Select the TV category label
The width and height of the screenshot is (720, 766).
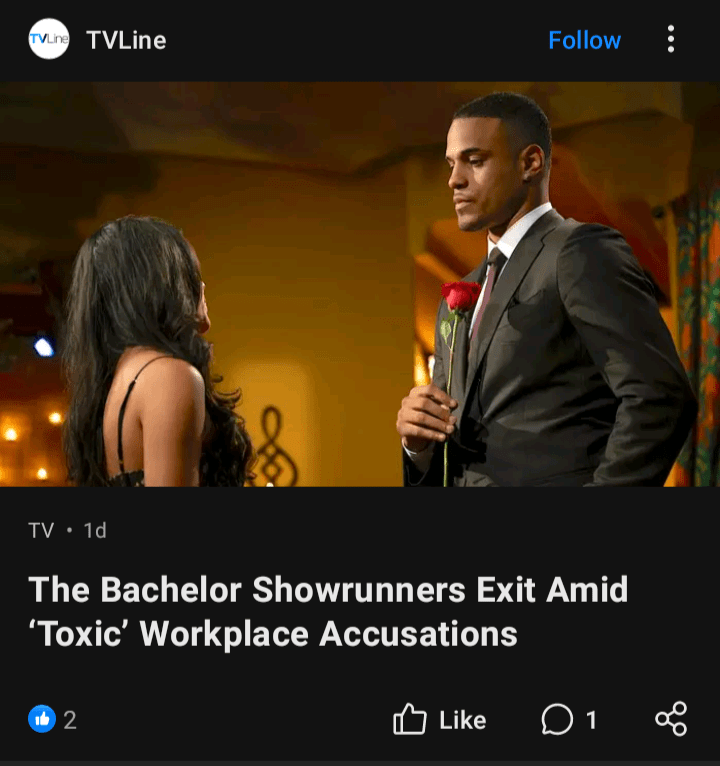tap(41, 531)
